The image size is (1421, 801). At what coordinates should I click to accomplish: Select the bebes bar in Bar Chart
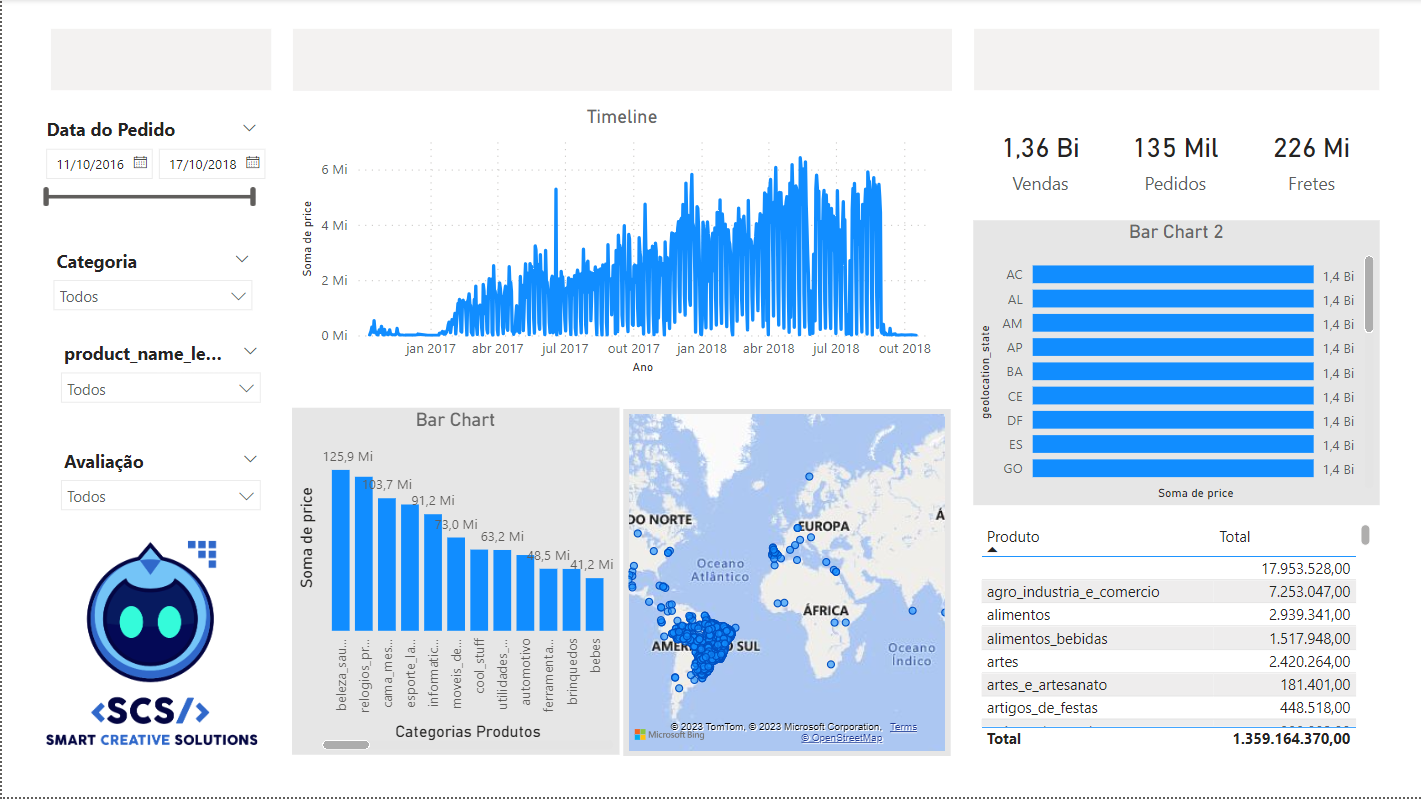point(594,604)
